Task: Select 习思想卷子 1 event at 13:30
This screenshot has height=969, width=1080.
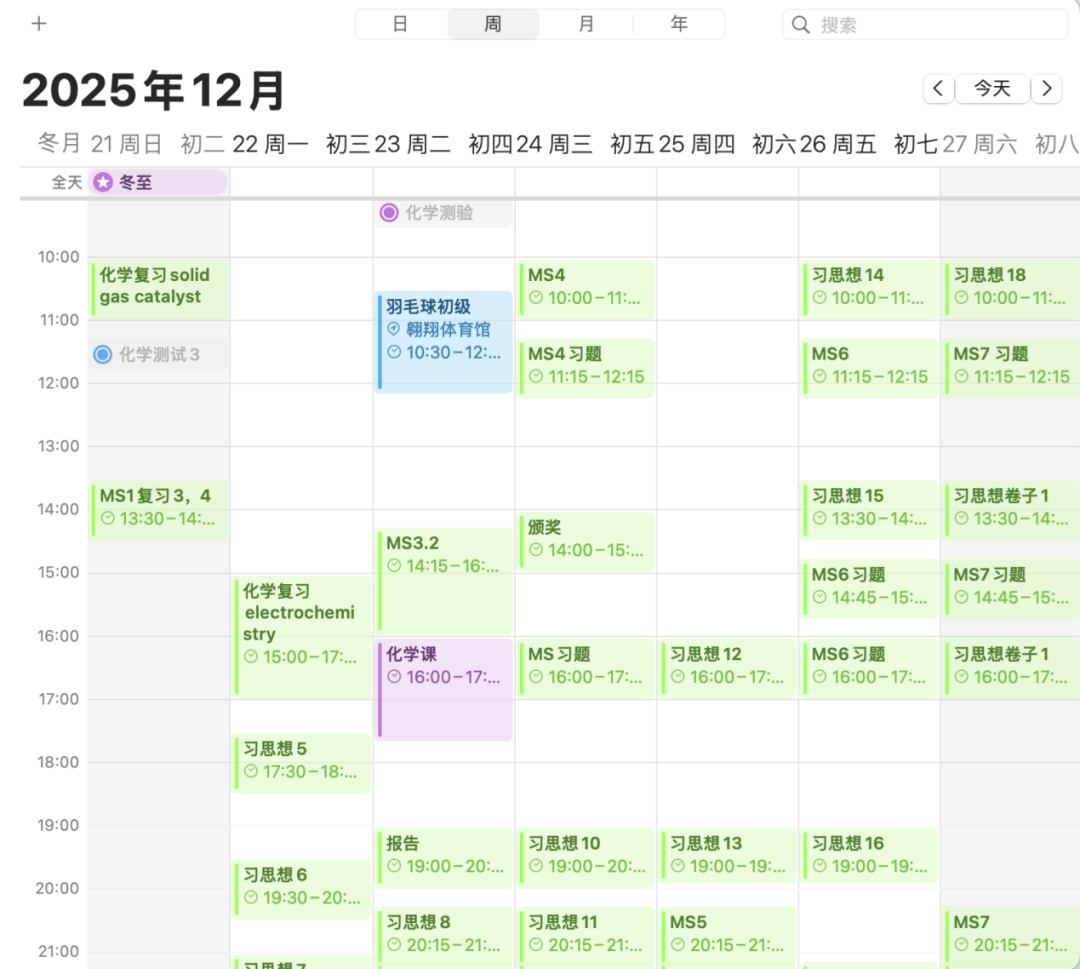Action: [x=1011, y=510]
